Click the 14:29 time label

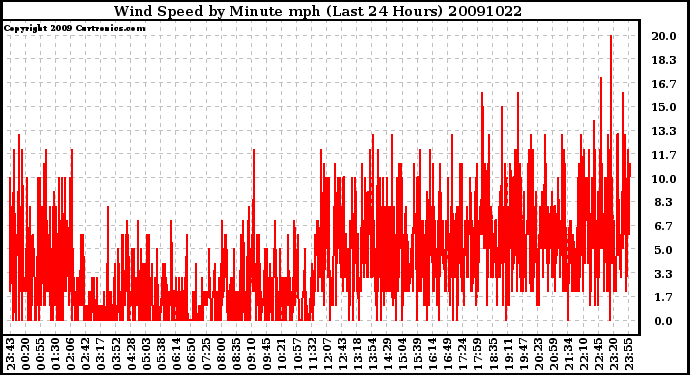point(387,354)
